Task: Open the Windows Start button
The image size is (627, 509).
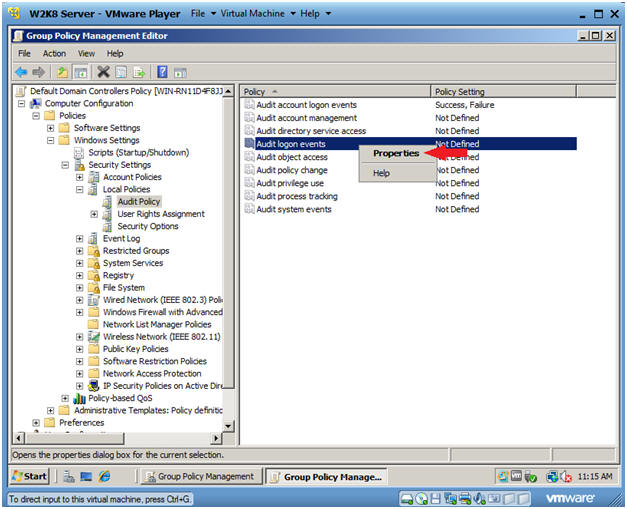Action: pyautogui.click(x=30, y=476)
